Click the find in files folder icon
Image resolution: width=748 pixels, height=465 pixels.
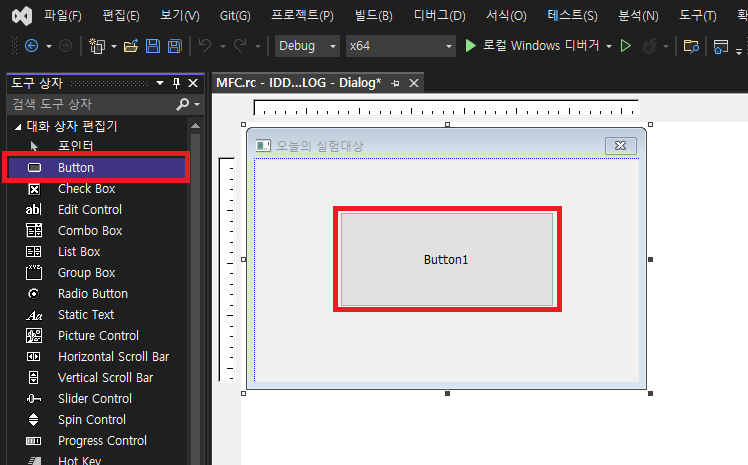(691, 46)
